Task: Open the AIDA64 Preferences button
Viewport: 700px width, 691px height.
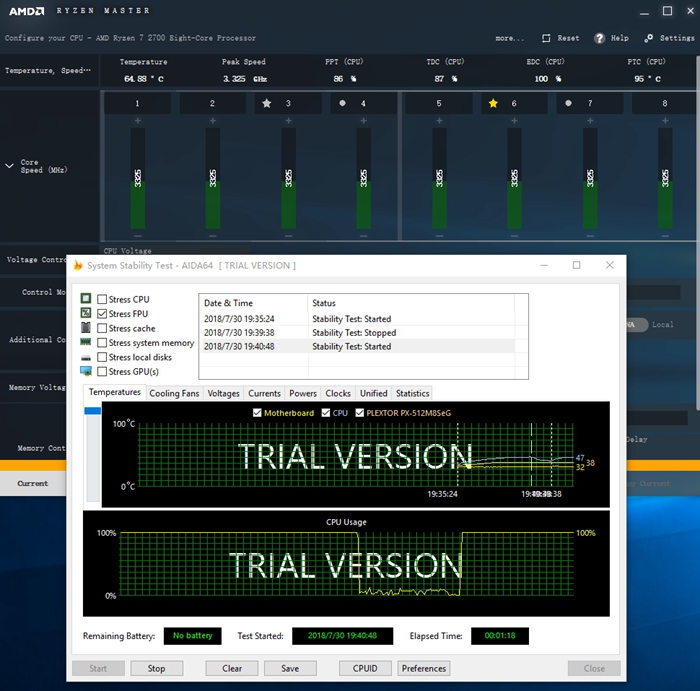Action: (424, 668)
